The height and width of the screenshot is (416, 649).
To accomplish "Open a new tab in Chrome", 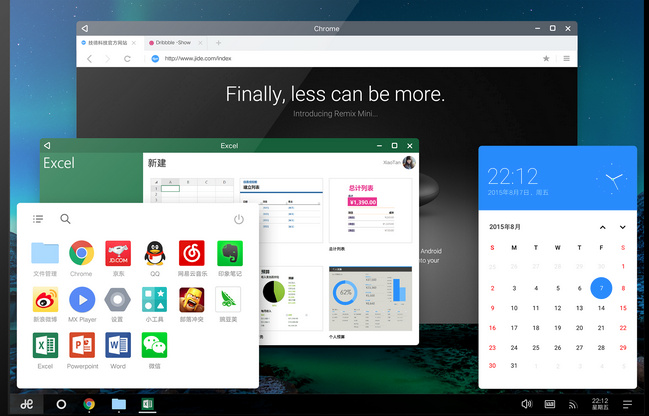I will point(219,43).
